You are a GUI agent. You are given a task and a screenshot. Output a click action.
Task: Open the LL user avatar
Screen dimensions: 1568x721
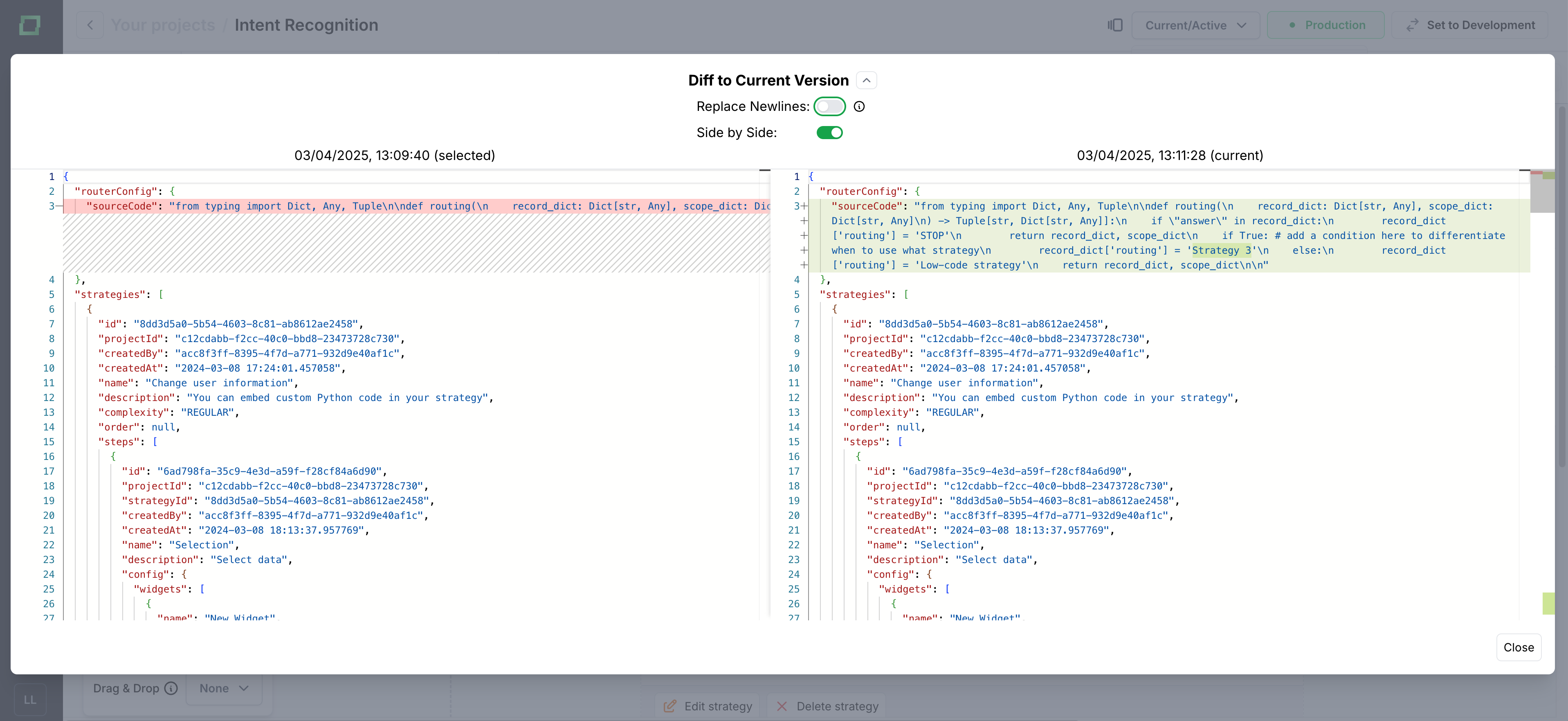[x=30, y=700]
